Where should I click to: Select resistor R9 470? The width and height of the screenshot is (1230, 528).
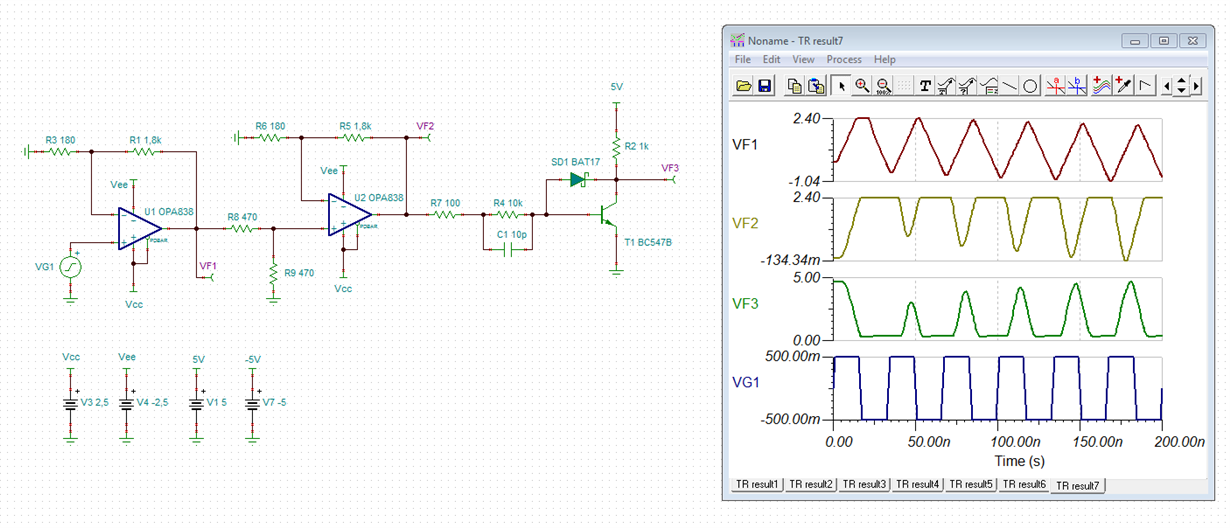click(x=272, y=272)
